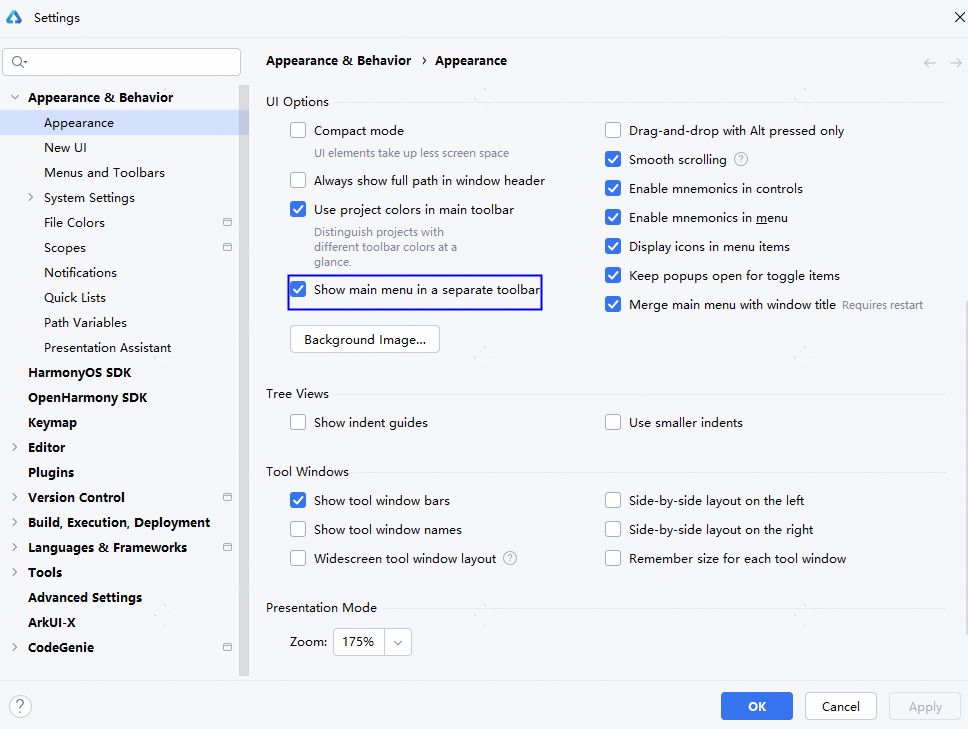Click the Widescreen tool window layout help icon
This screenshot has width=968, height=729.
510,558
